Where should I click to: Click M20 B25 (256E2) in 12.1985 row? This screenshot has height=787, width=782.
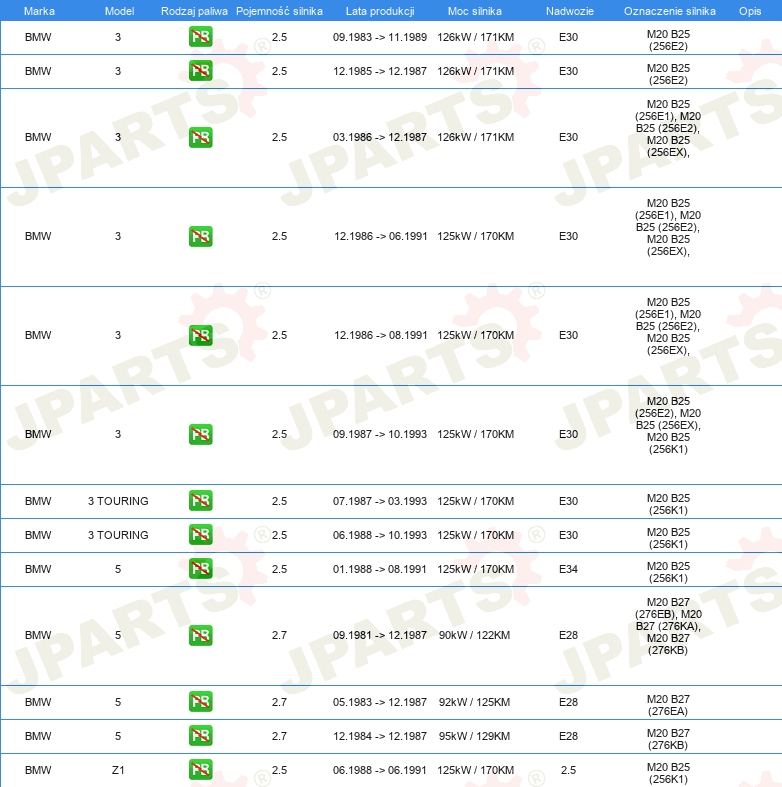coord(668,74)
